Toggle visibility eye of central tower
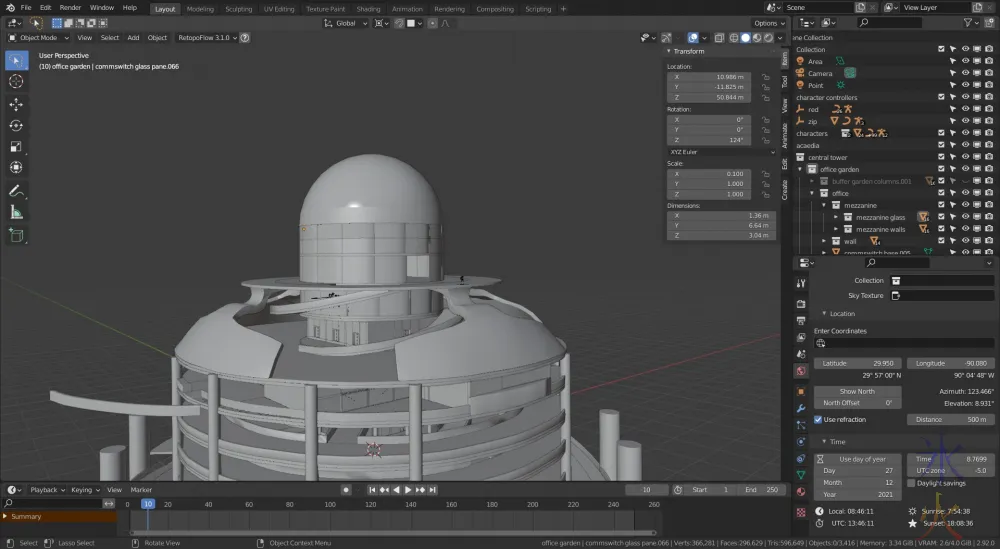The height and width of the screenshot is (549, 1000). [x=965, y=157]
